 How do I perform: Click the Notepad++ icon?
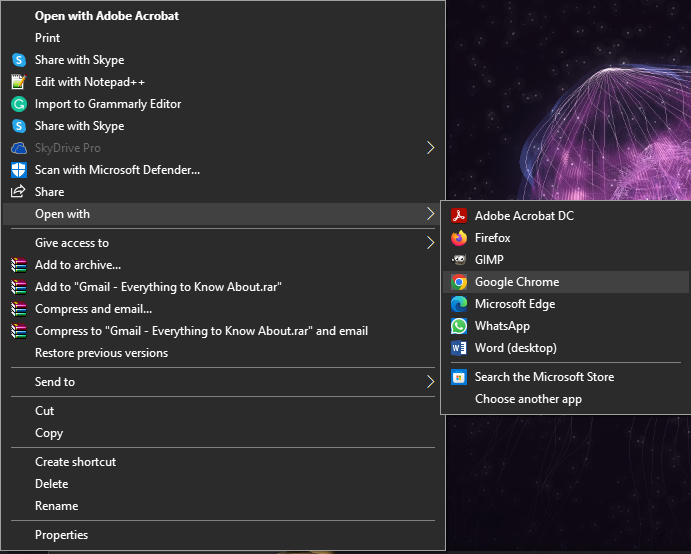click(19, 82)
